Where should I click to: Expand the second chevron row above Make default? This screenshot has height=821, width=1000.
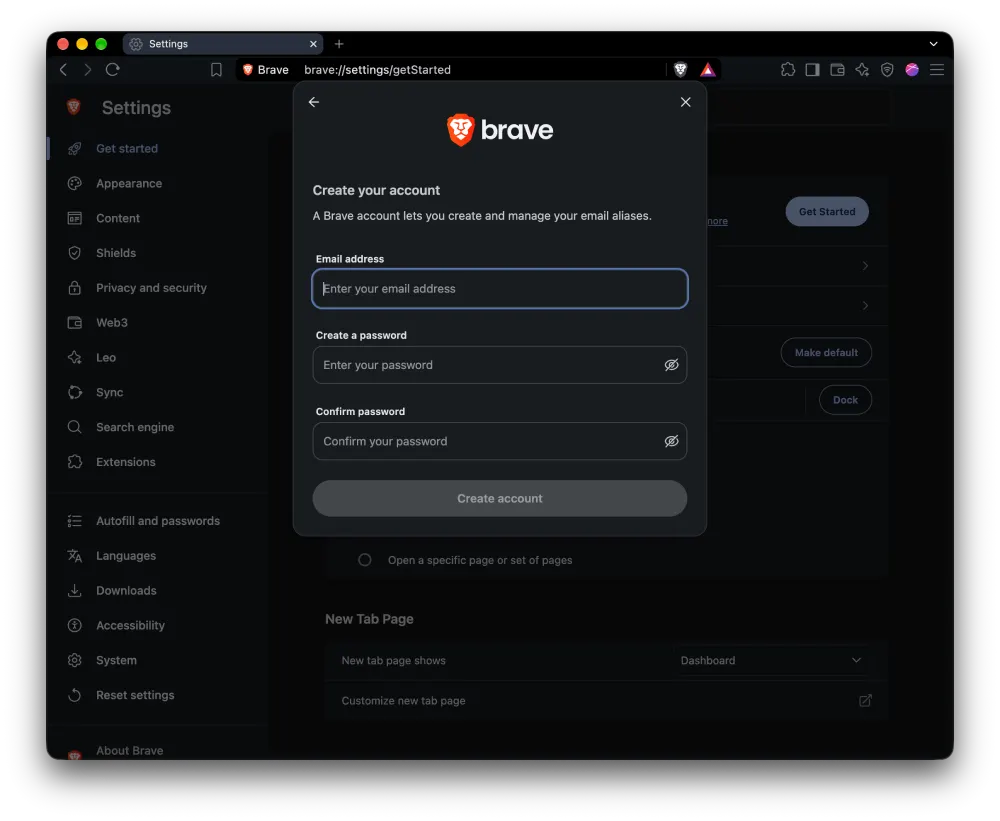[x=865, y=306]
